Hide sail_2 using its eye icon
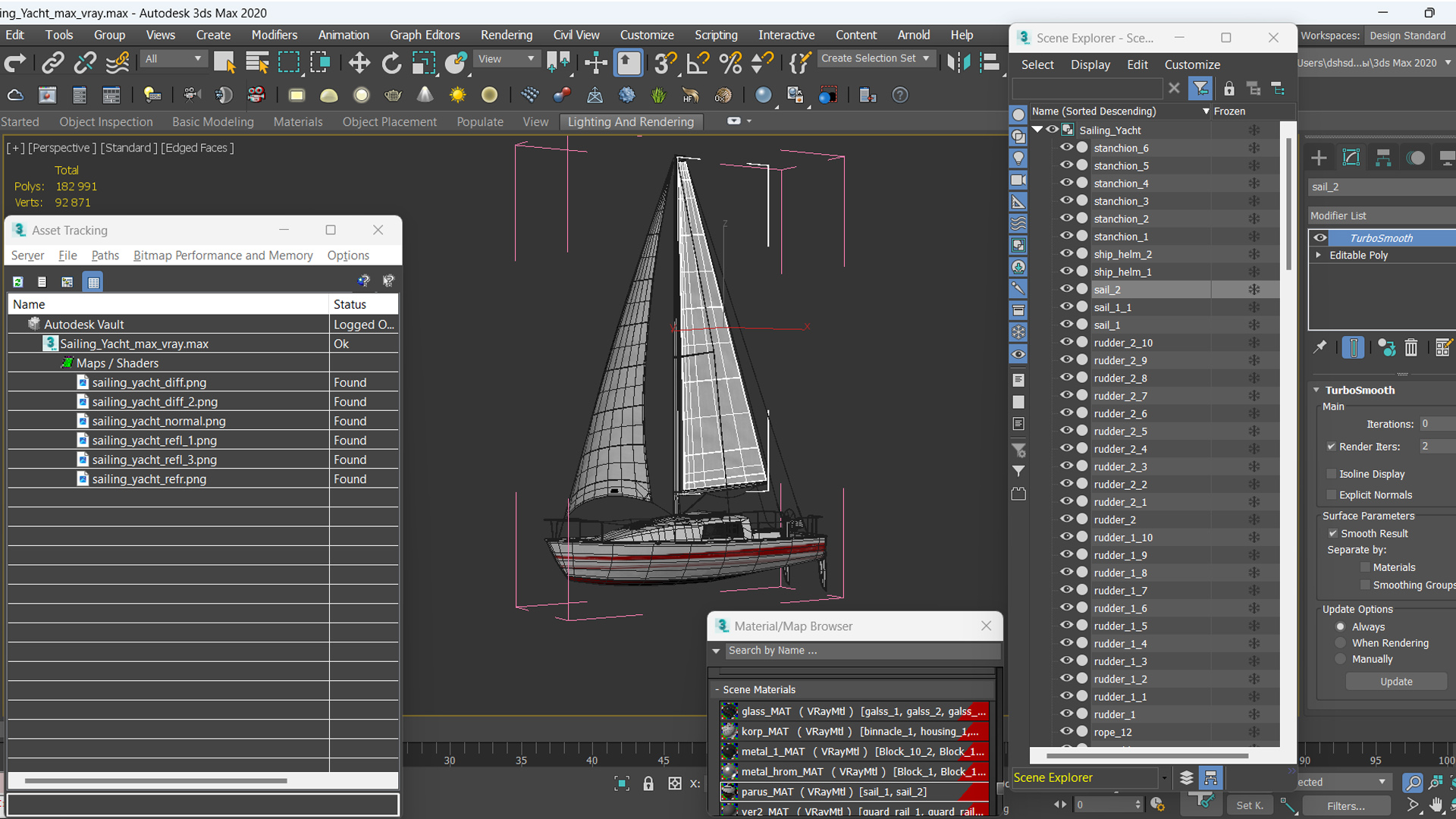Image resolution: width=1456 pixels, height=819 pixels. 1066,289
